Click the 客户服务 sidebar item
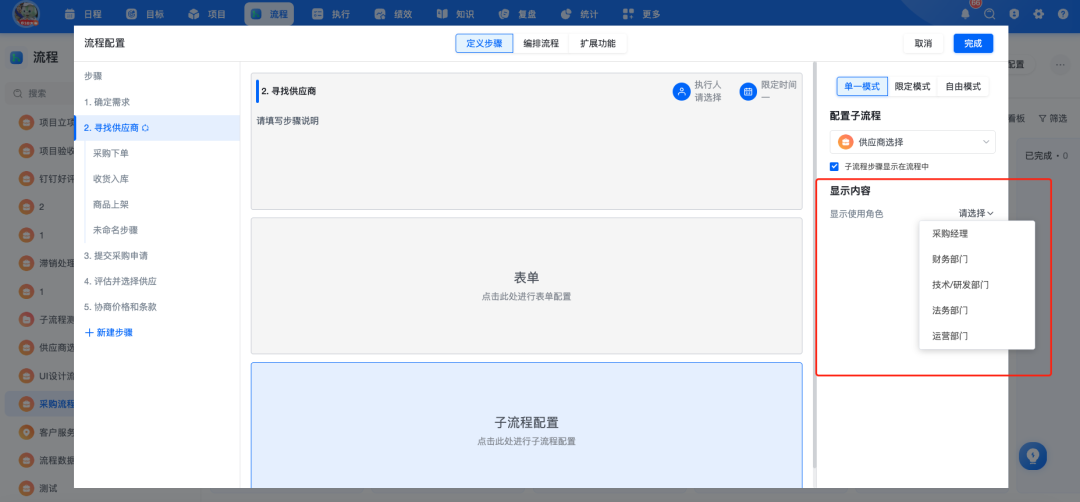This screenshot has width=1080, height=502. click(x=40, y=432)
